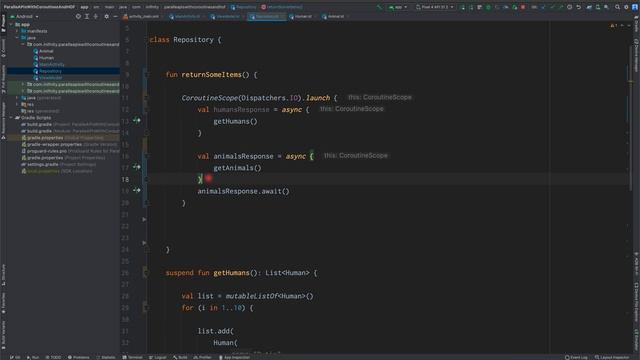The width and height of the screenshot is (640, 360).
Task: Click the Search Everywhere magnifier icon
Action: click(x=618, y=7)
